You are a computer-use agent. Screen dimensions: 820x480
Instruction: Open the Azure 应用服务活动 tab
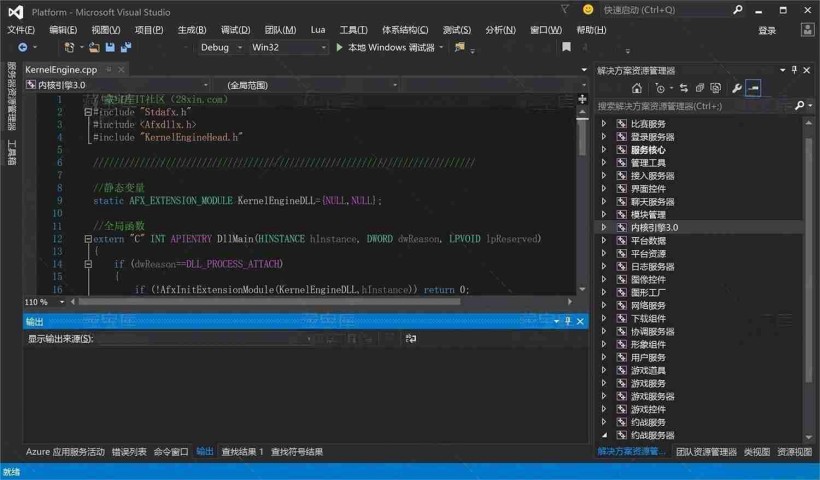point(65,452)
